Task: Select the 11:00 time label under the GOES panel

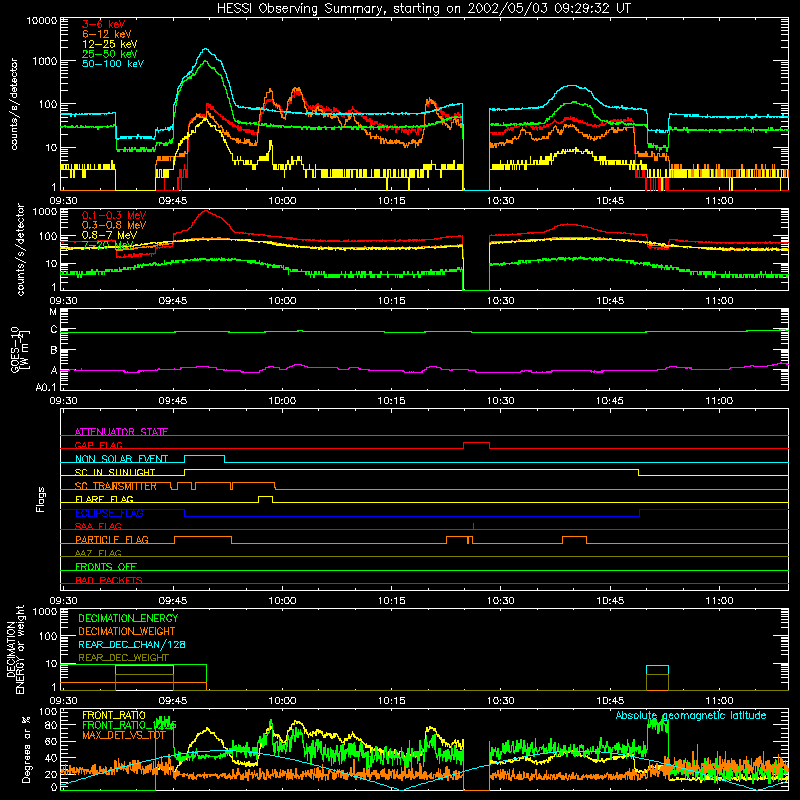Action: (719, 401)
